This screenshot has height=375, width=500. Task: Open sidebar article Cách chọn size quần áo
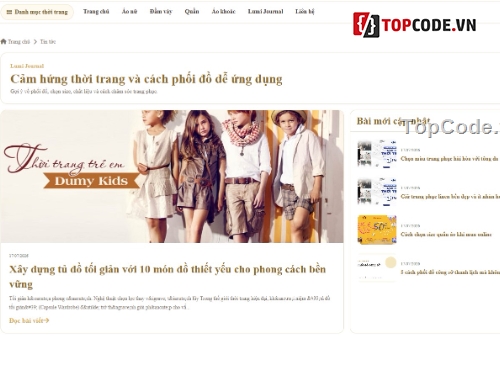click(446, 235)
